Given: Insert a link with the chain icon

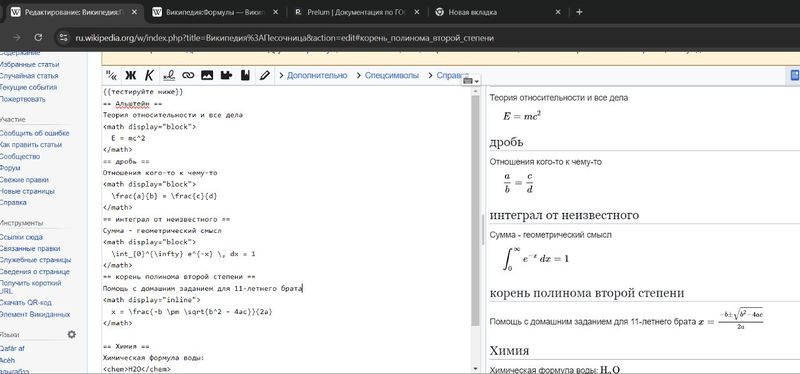Looking at the screenshot, I should pyautogui.click(x=188, y=76).
